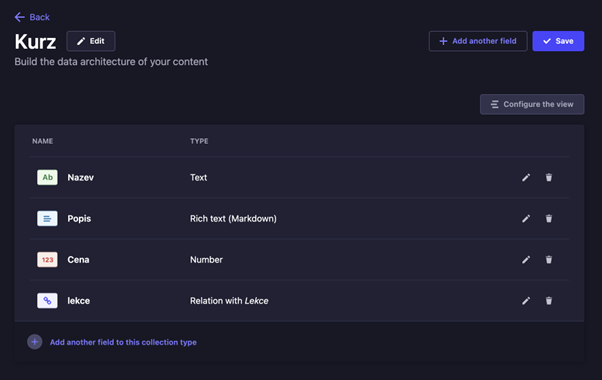Open Configure the view

tap(532, 104)
